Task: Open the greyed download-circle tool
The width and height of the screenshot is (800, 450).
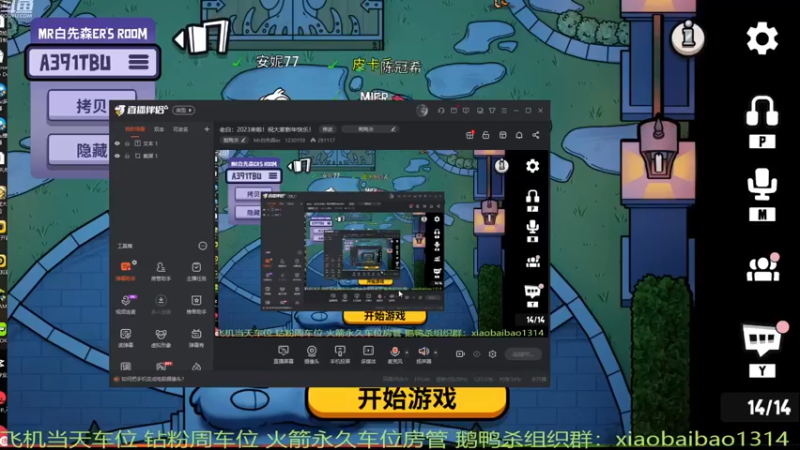Action: point(161,304)
